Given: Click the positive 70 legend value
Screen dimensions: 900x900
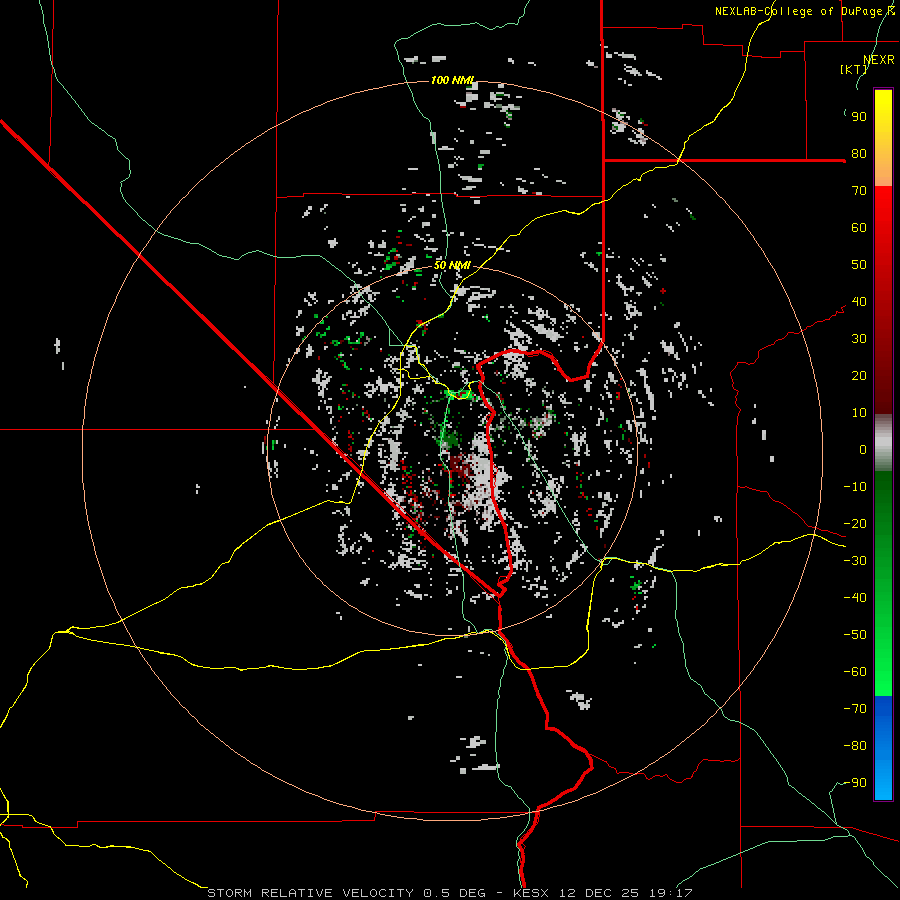Looking at the screenshot, I should [x=859, y=191].
